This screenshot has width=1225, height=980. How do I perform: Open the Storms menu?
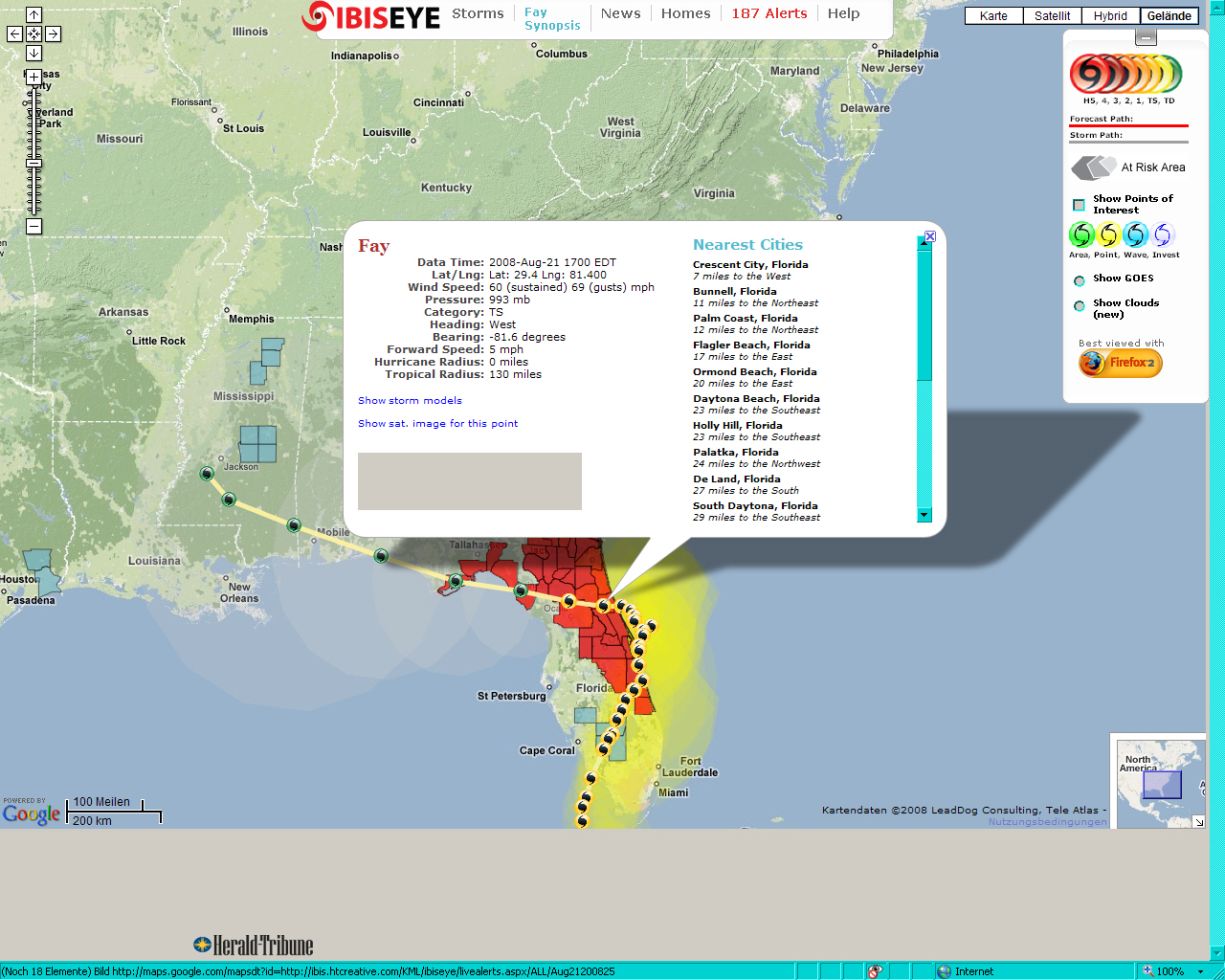click(x=478, y=14)
